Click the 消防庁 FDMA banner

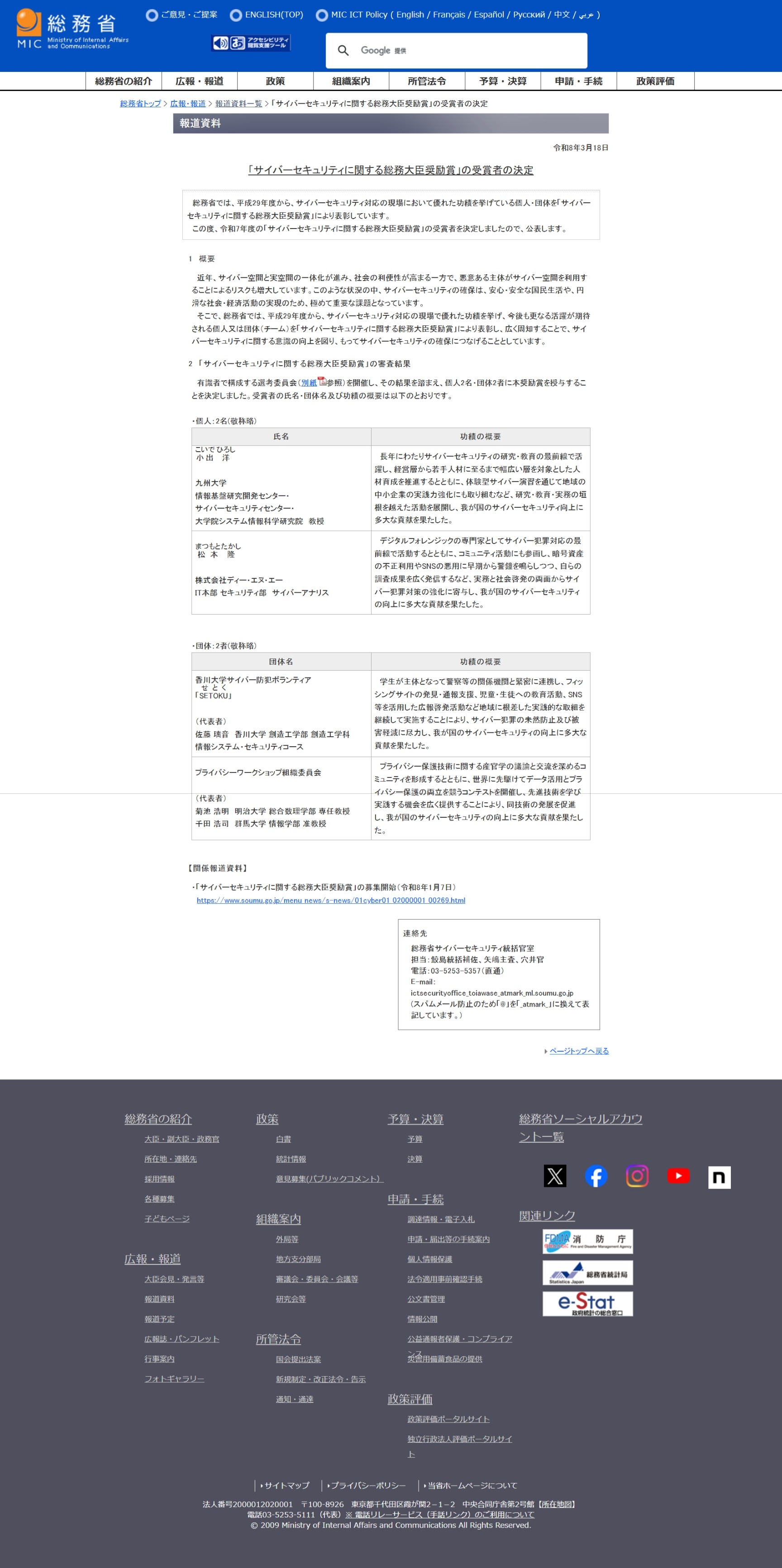pos(587,1240)
